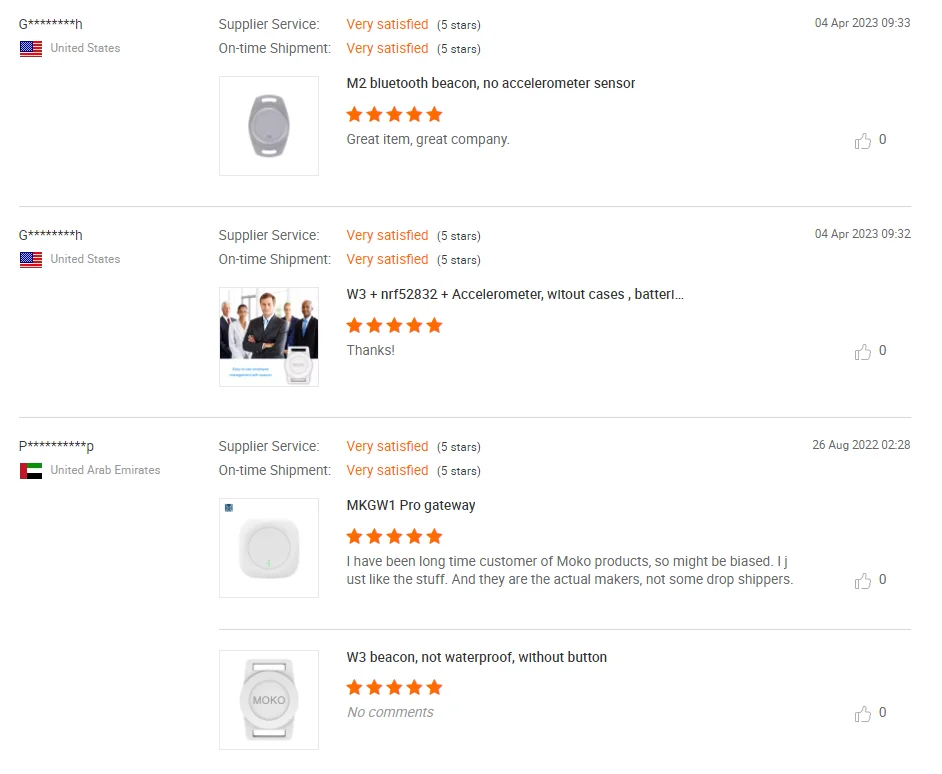Like the "Great item, great company" review
942x774 pixels.
[x=863, y=141]
